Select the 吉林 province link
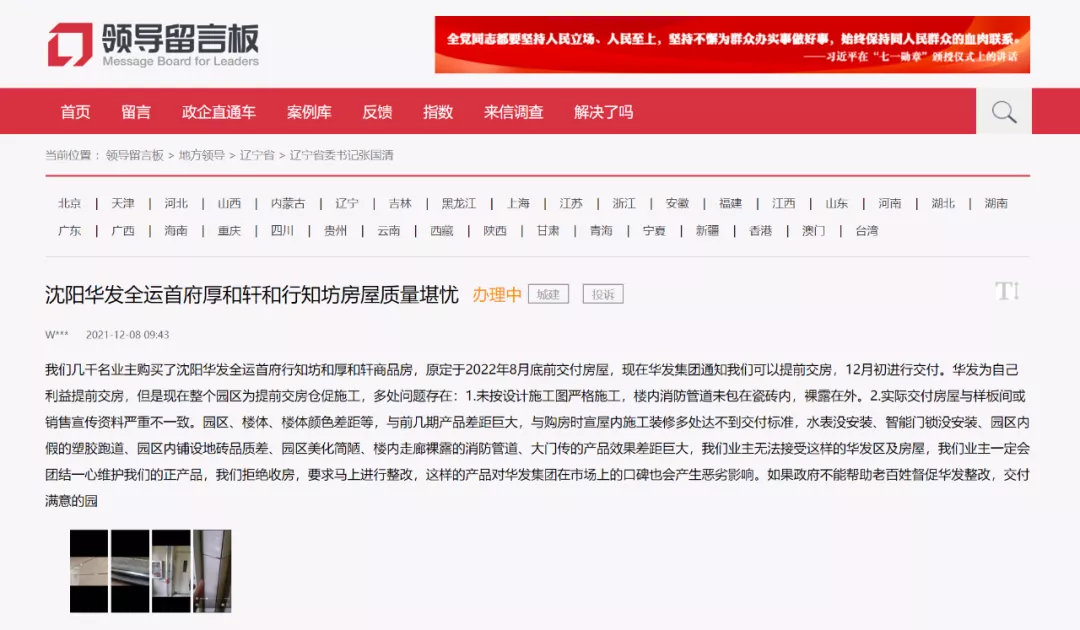The height and width of the screenshot is (630, 1080). [x=399, y=203]
